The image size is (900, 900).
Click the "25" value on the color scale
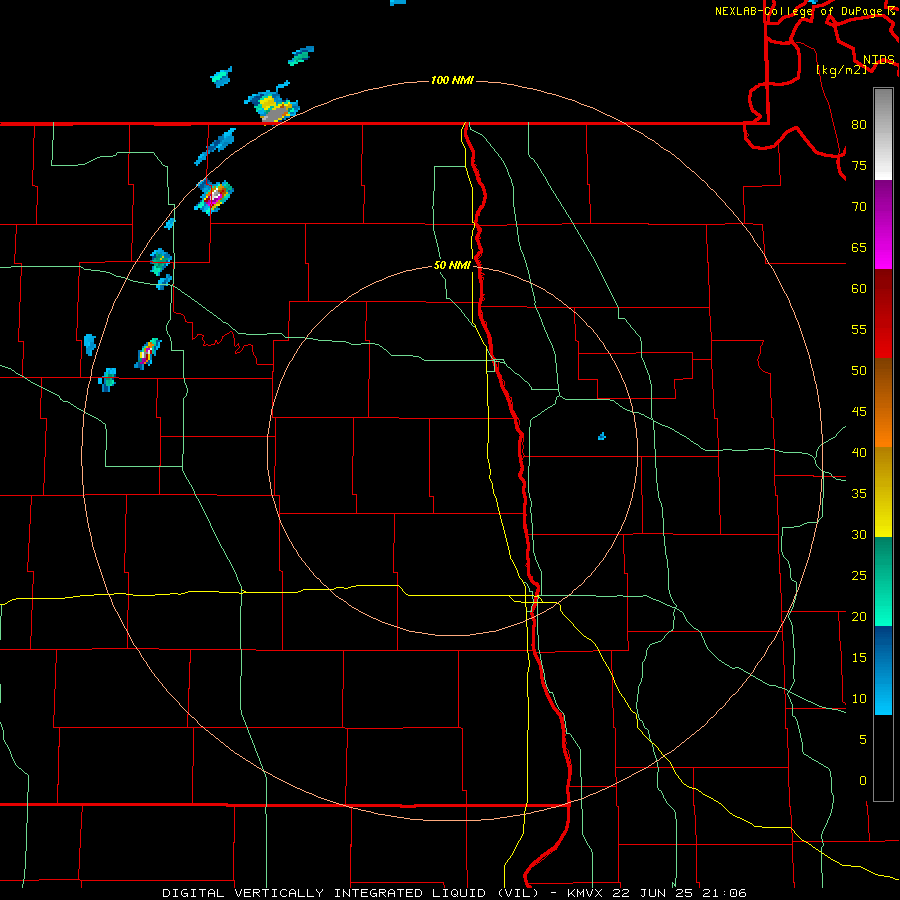click(x=859, y=576)
